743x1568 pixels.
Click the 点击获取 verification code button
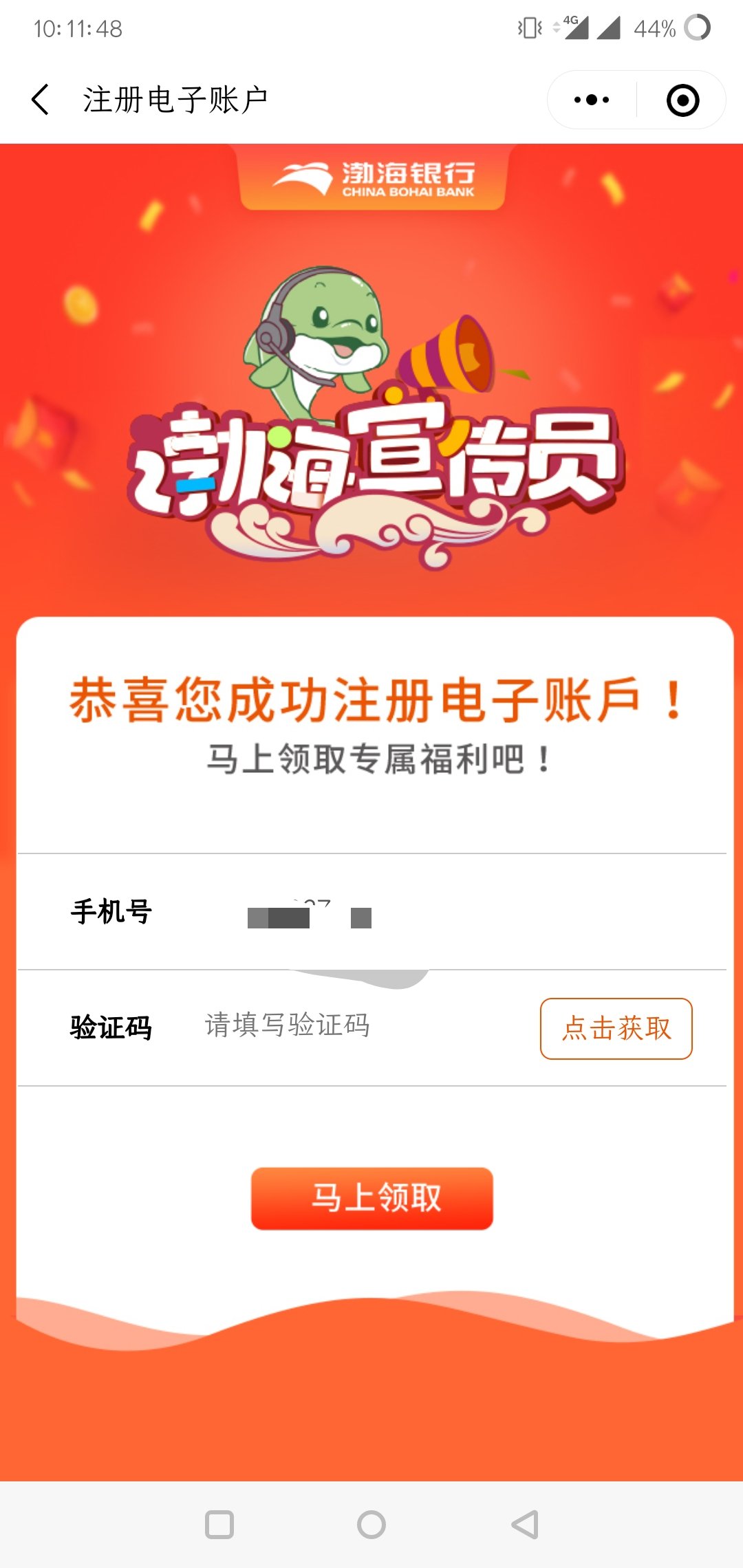click(x=616, y=1028)
